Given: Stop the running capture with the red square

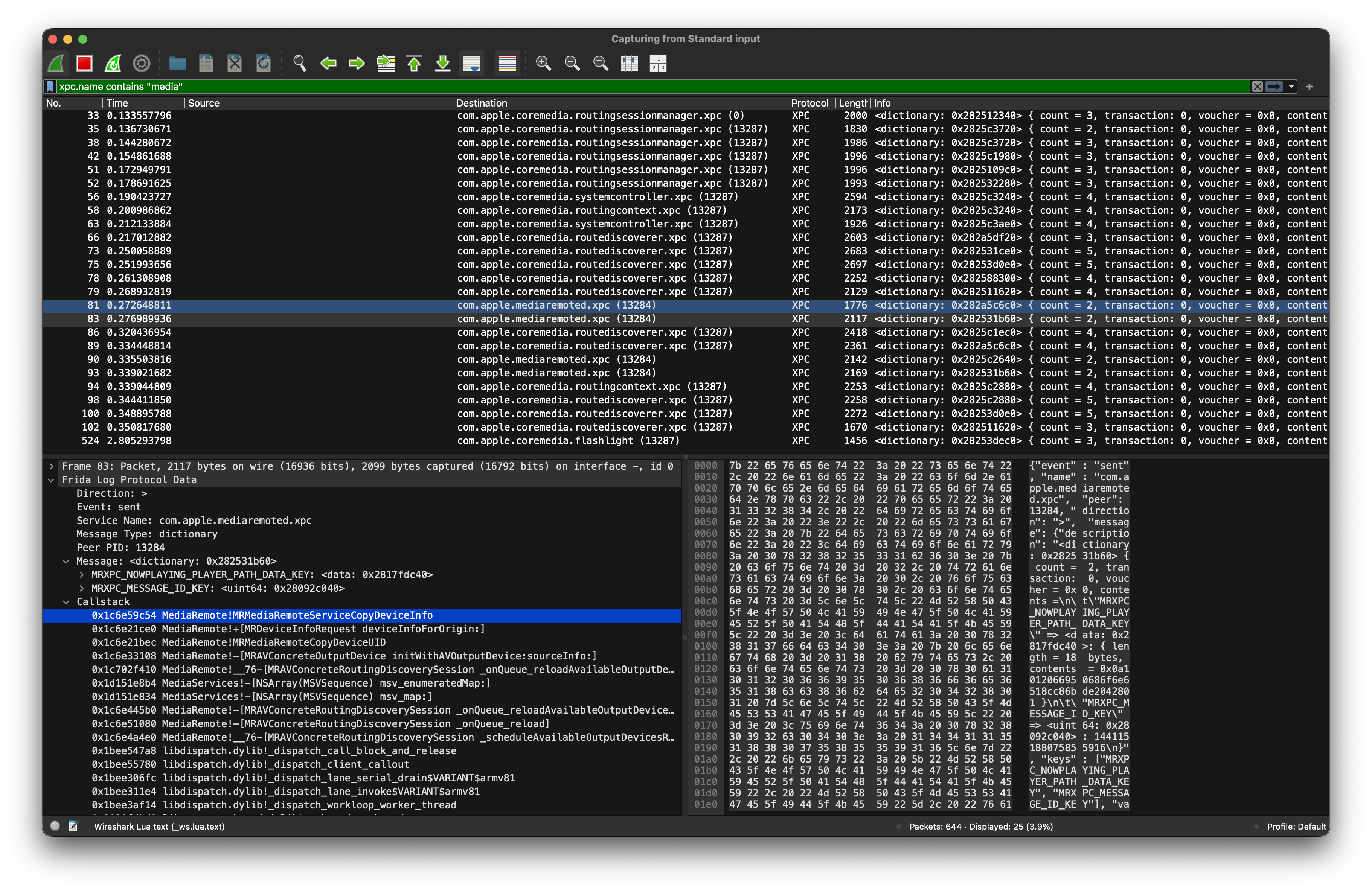Looking at the screenshot, I should (84, 63).
